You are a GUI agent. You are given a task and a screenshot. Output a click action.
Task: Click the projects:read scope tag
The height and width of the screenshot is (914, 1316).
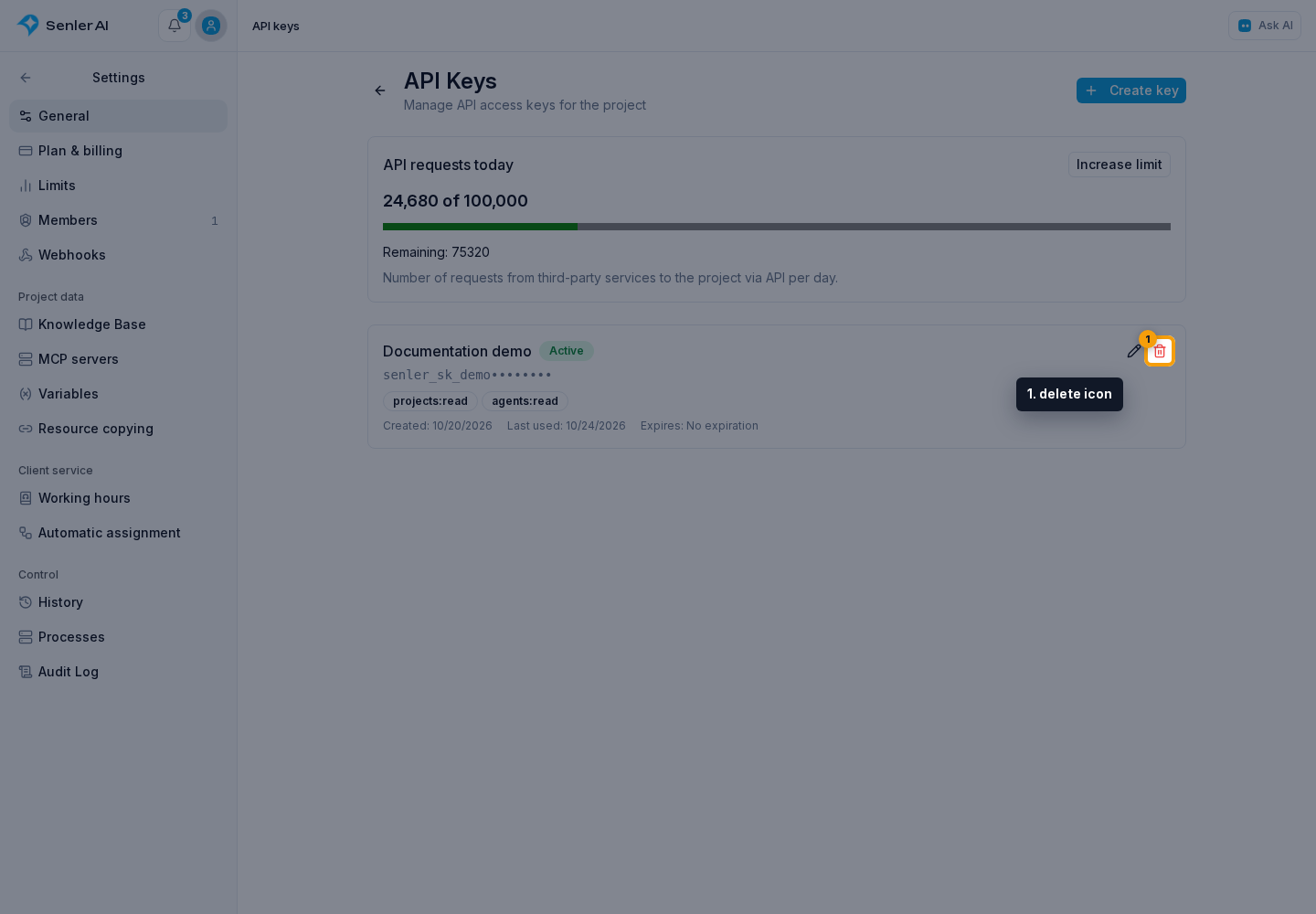point(430,401)
